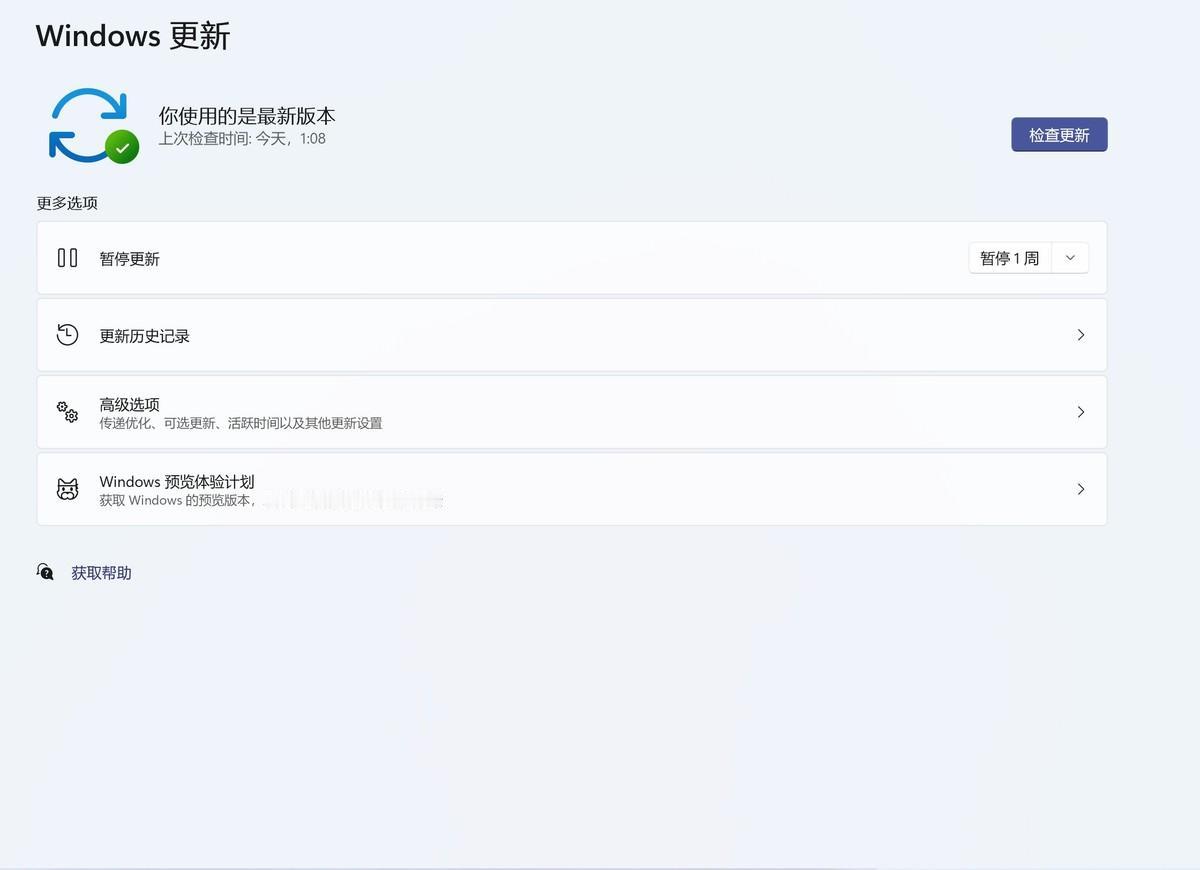The image size is (1200, 870).
Task: Click the Insider cat icon
Action: click(x=67, y=489)
